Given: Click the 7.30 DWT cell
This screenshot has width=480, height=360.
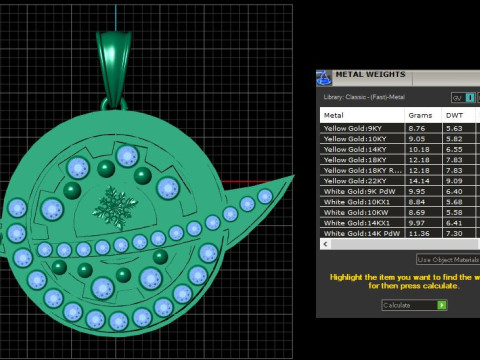Looking at the screenshot, I should [459, 233].
